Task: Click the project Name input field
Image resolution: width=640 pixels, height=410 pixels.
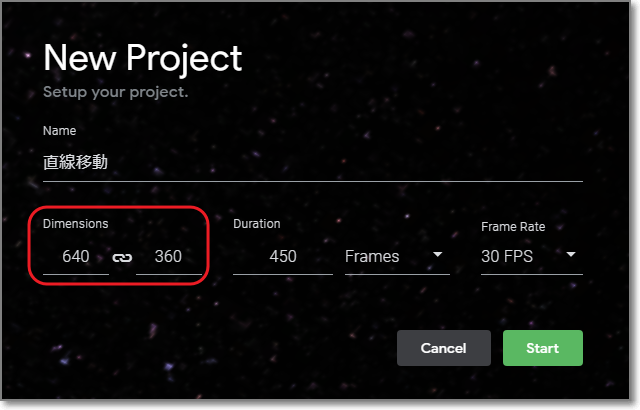Action: pyautogui.click(x=312, y=163)
